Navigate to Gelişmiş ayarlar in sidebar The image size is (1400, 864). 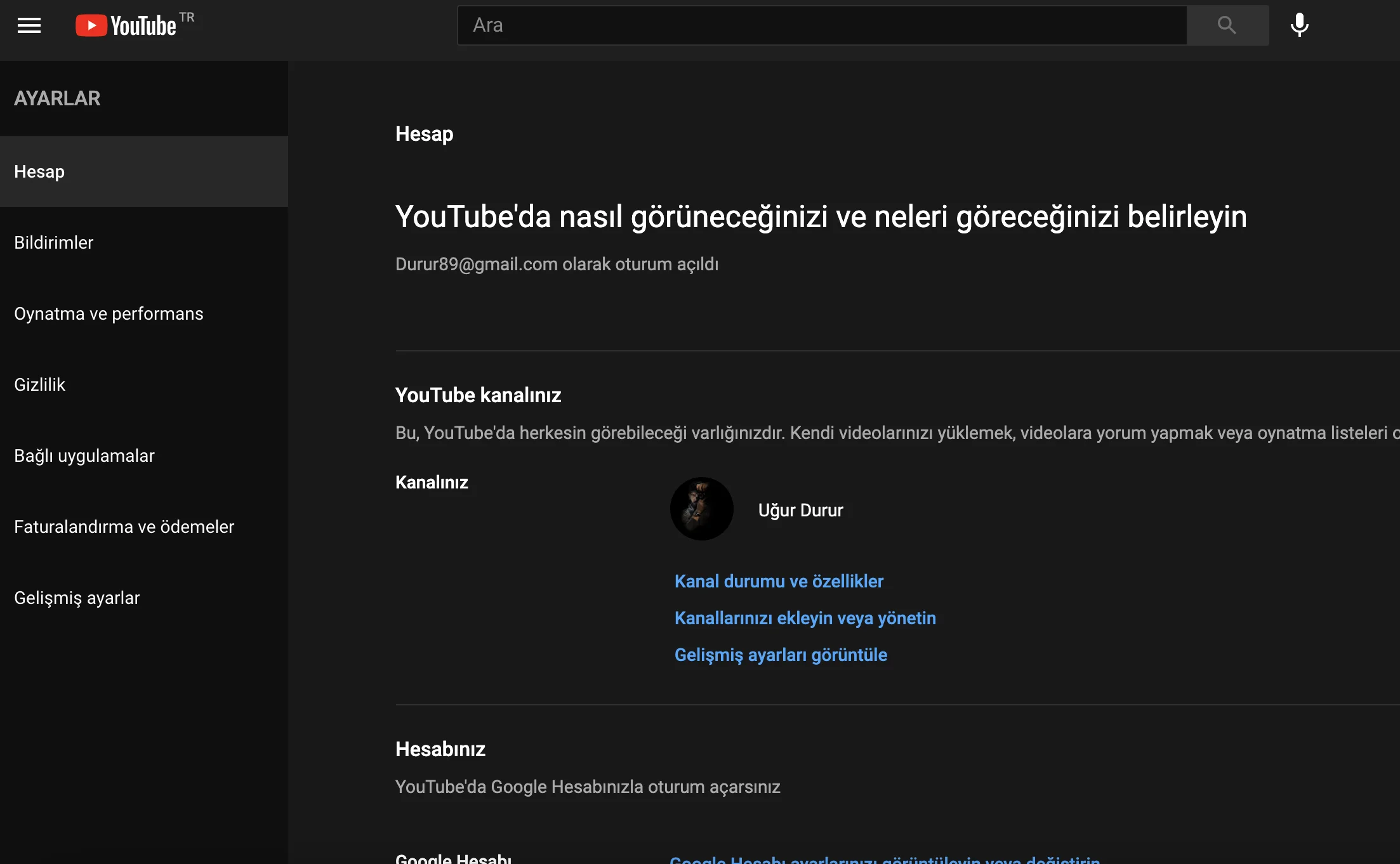click(x=77, y=598)
